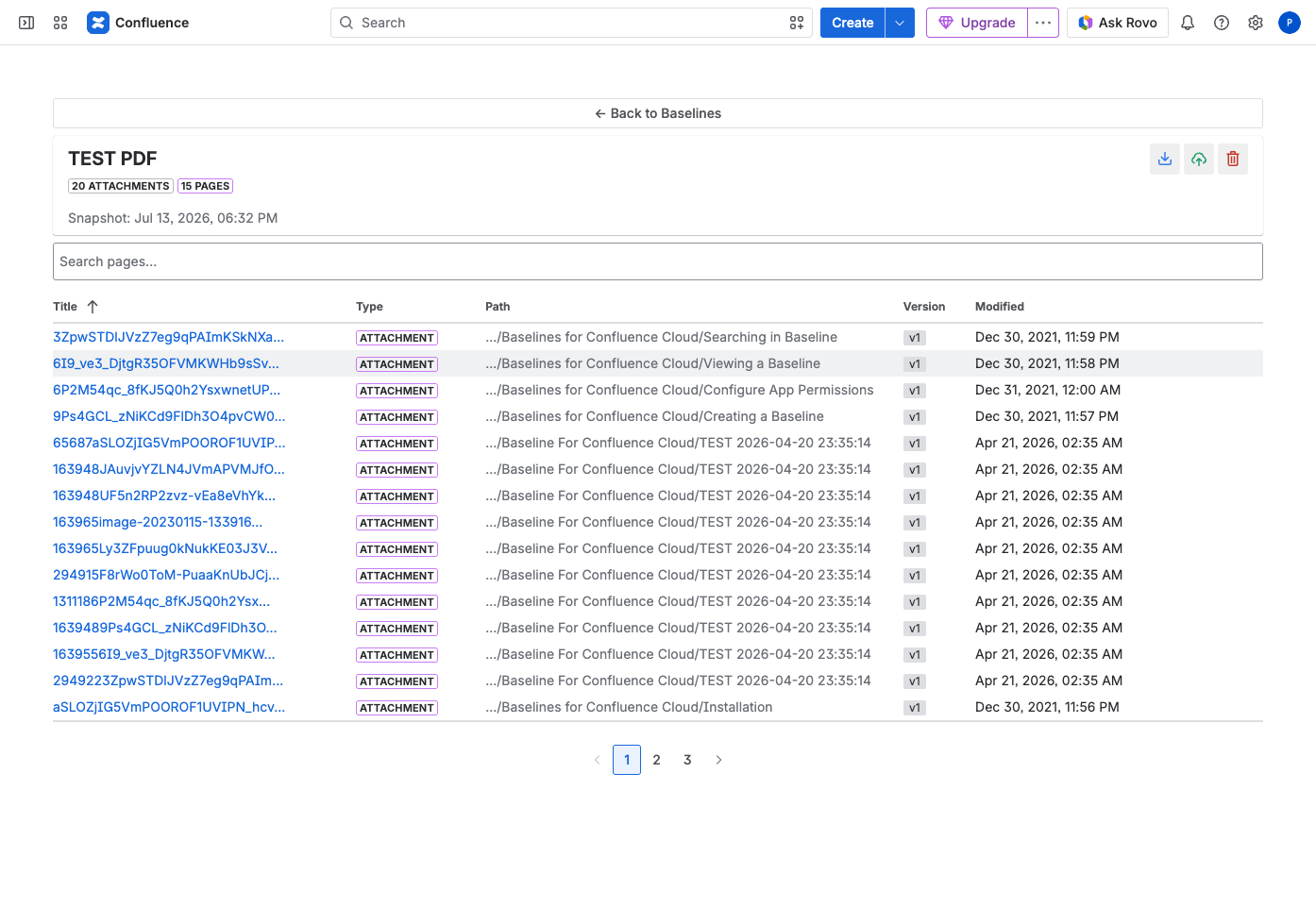This screenshot has height=908, width=1316.
Task: Sort by the Path column header
Action: coord(498,307)
